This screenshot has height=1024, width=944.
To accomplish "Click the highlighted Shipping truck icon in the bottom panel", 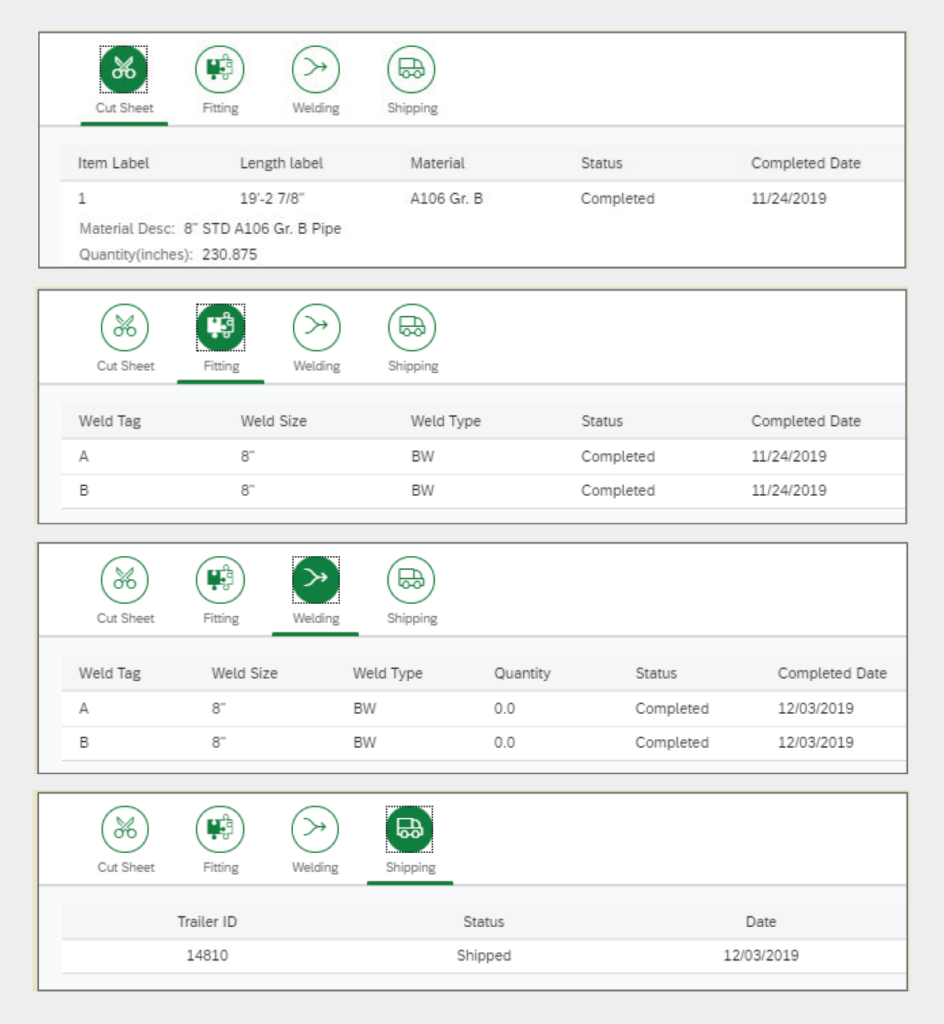I will (410, 829).
